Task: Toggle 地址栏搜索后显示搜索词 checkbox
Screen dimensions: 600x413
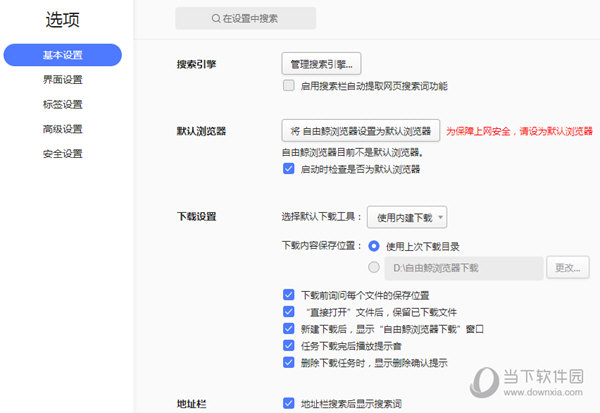Action: (289, 404)
